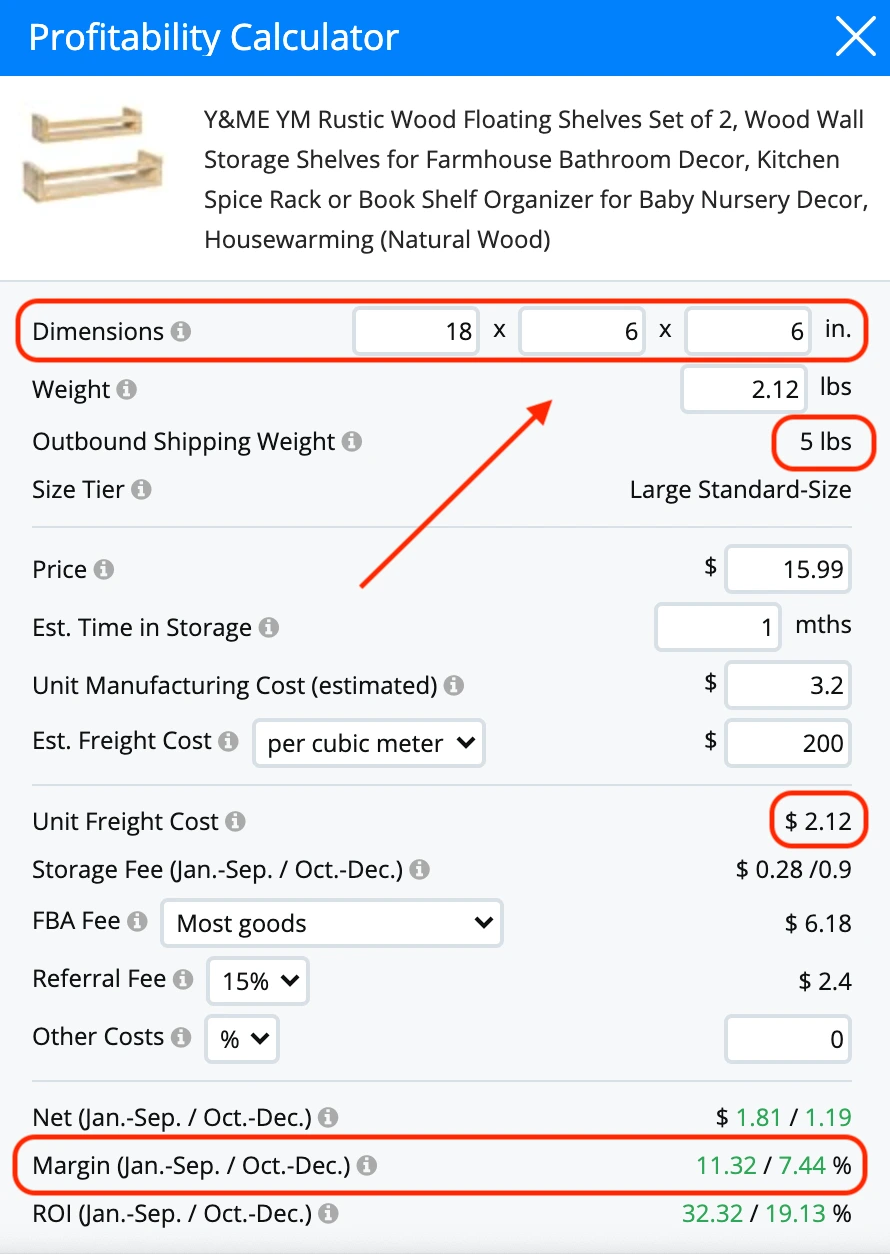Click the Price input field
Viewport: 890px width, 1254px height.
787,569
